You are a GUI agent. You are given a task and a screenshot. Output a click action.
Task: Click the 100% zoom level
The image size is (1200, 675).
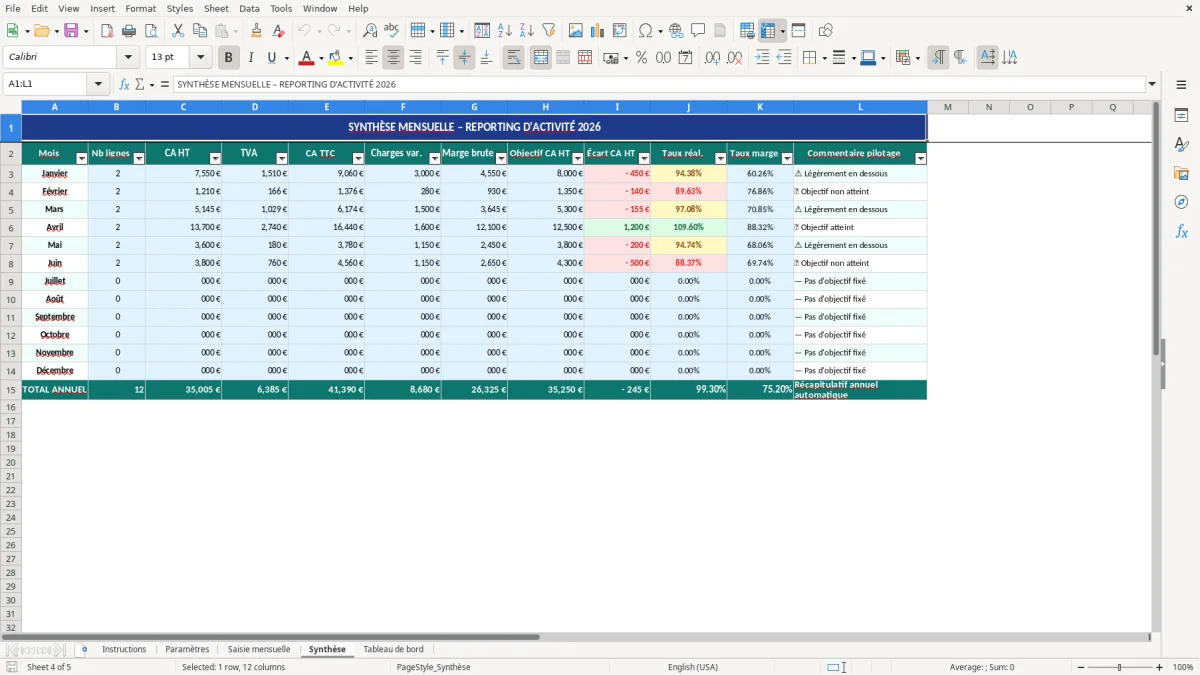[x=1183, y=667]
